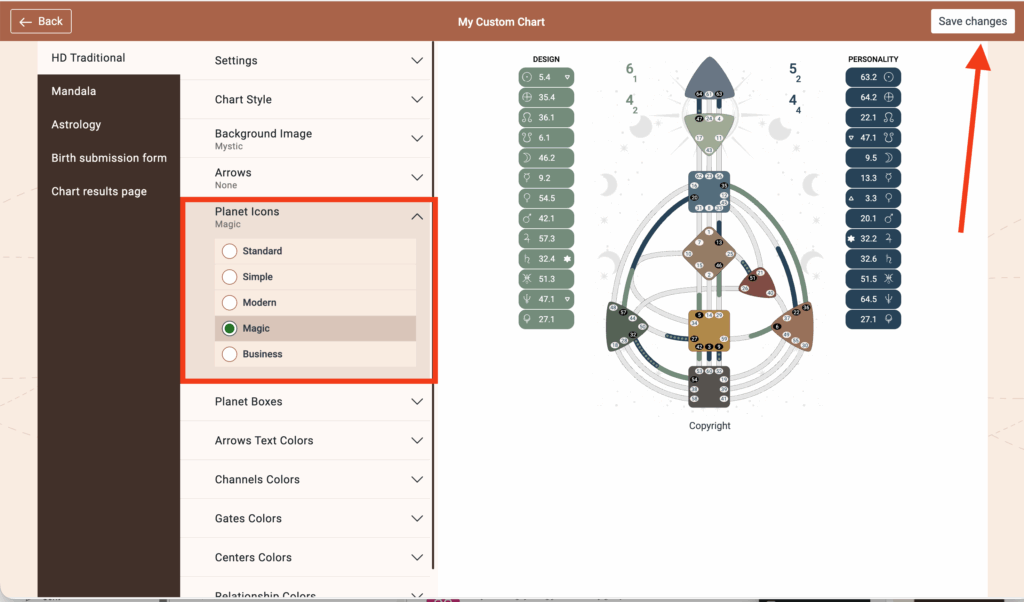
Task: Choose the Modern planet icons radio button
Action: (230, 303)
